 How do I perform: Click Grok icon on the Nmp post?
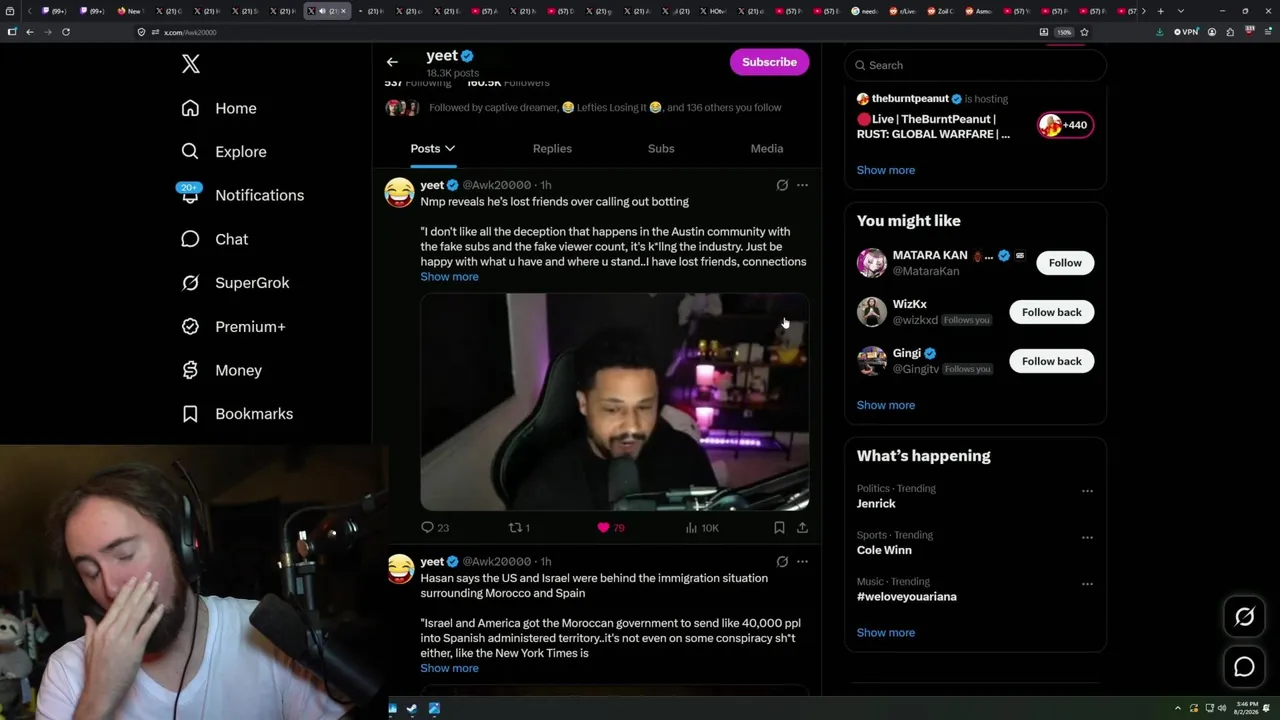pyautogui.click(x=782, y=185)
